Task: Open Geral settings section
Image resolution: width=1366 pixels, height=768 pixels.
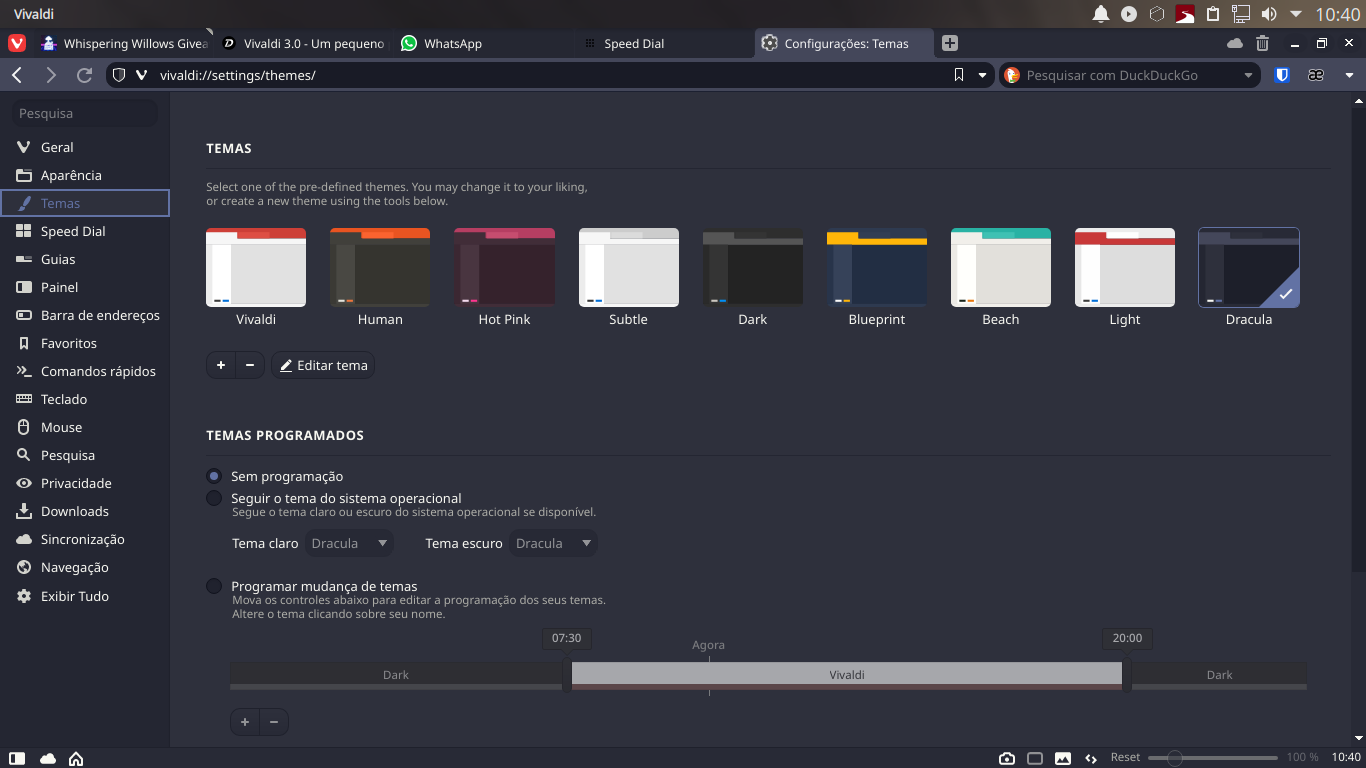Action: (85, 147)
